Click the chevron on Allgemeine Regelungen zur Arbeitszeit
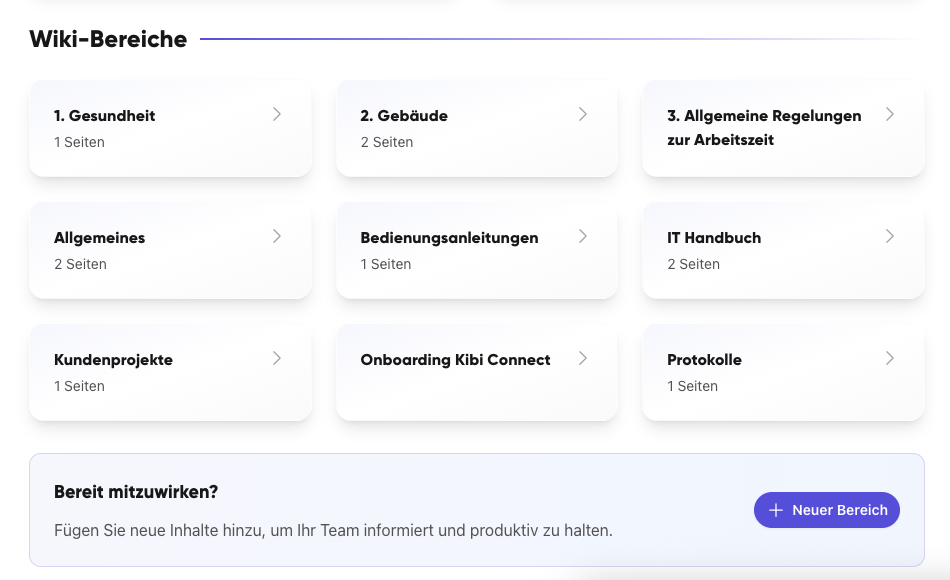 890,114
